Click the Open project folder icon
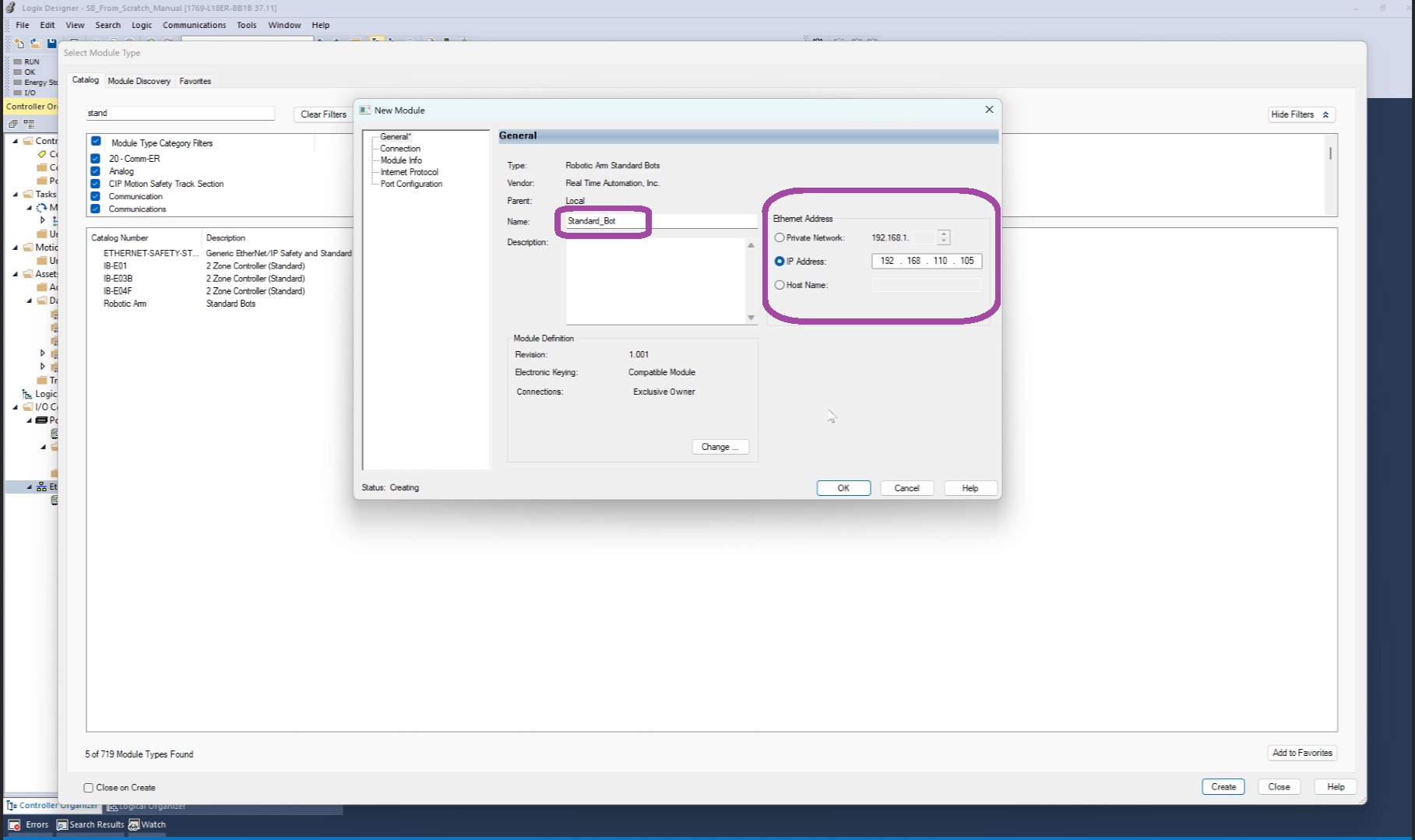Viewport: 1415px width, 840px height. (x=35, y=44)
